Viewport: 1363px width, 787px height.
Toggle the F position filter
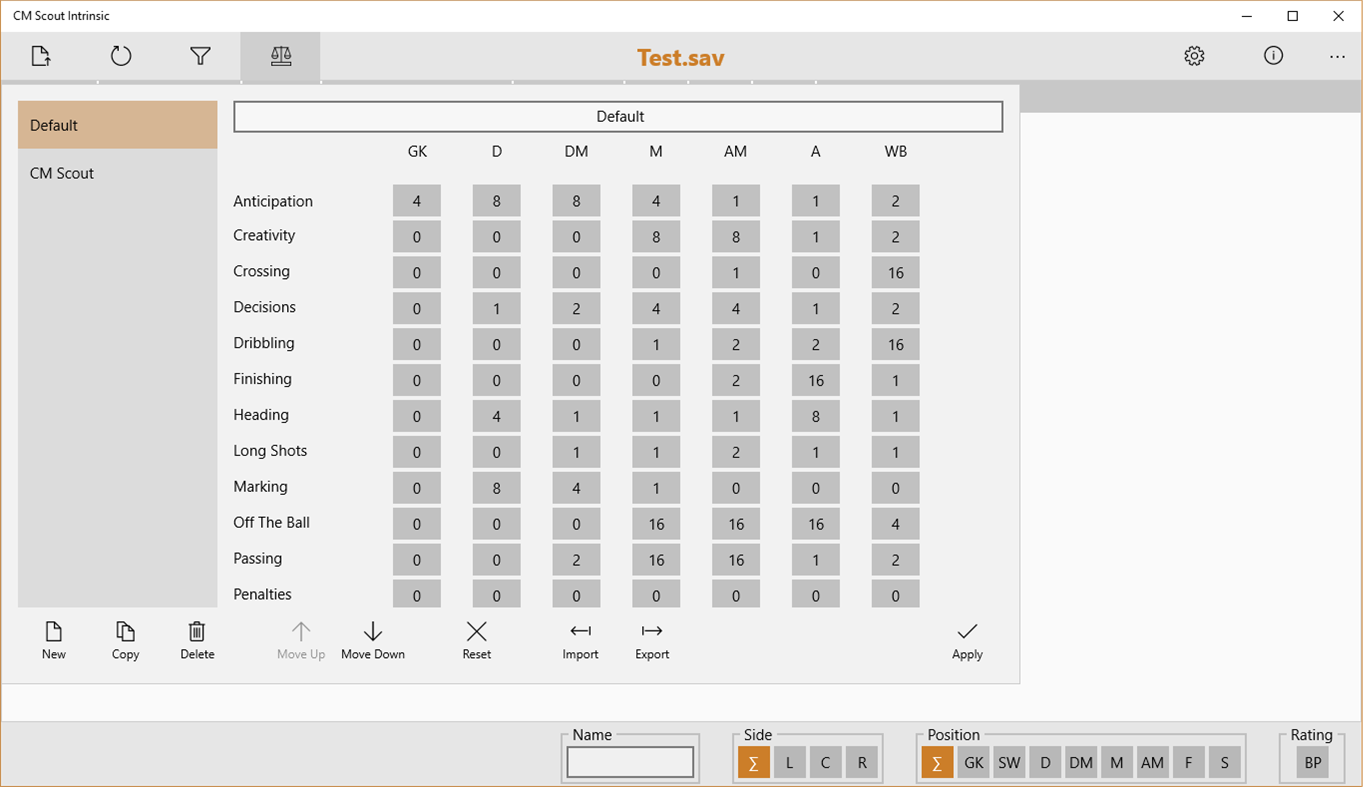pyautogui.click(x=1189, y=763)
